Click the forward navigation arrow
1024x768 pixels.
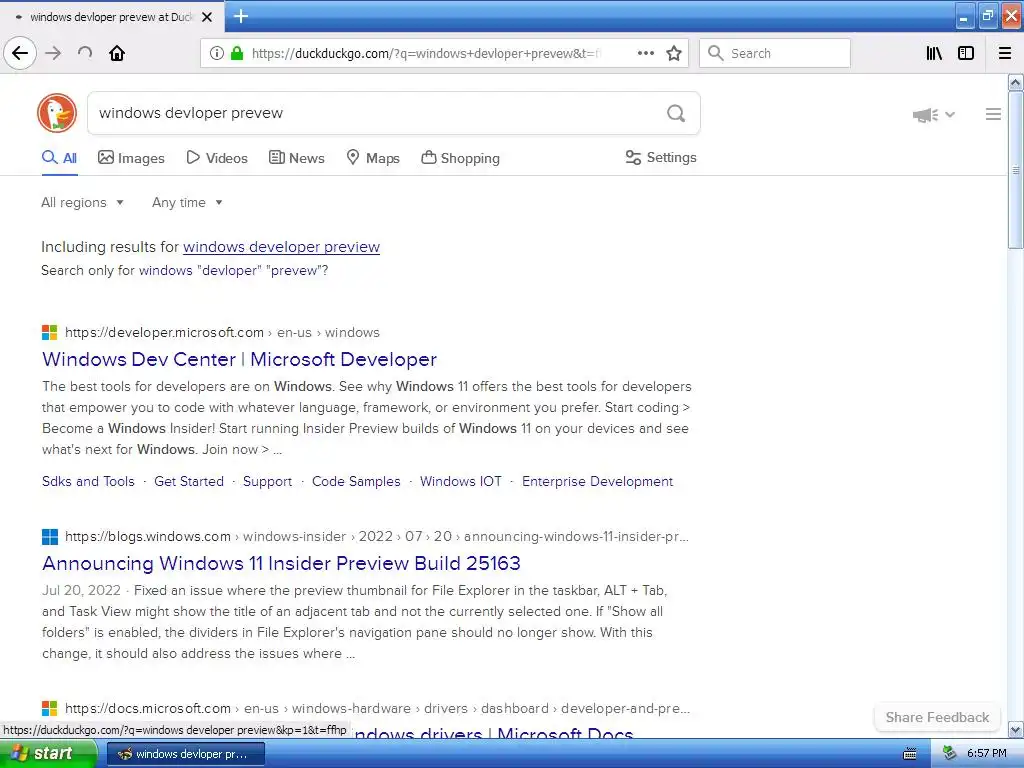click(53, 53)
